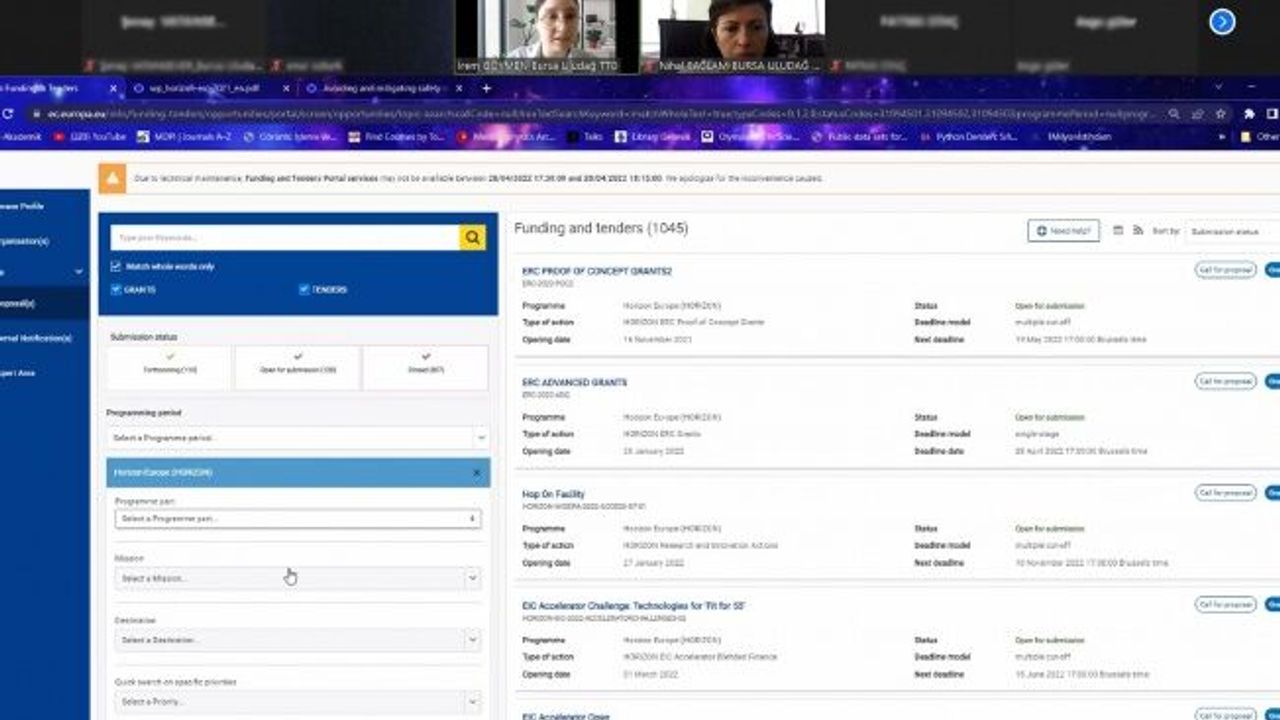
Task: Open the browser zoom magnifier icon in address bar
Action: 1174,114
